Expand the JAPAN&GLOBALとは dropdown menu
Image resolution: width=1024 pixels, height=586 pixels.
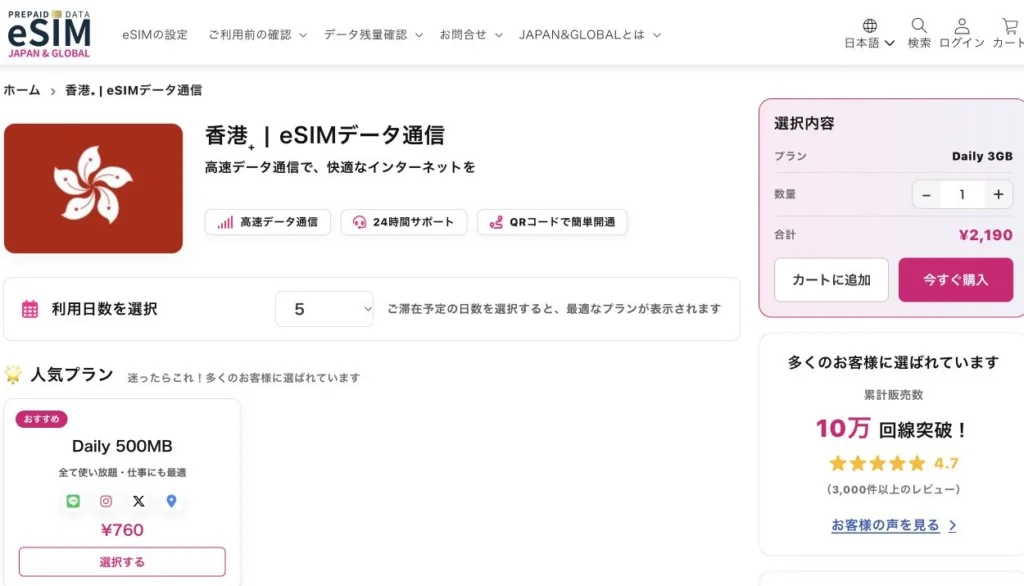(x=590, y=35)
